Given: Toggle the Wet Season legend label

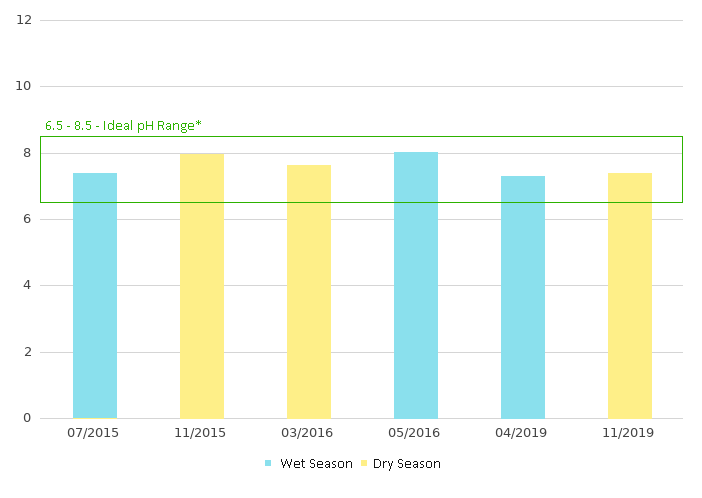Looking at the screenshot, I should (316, 464).
